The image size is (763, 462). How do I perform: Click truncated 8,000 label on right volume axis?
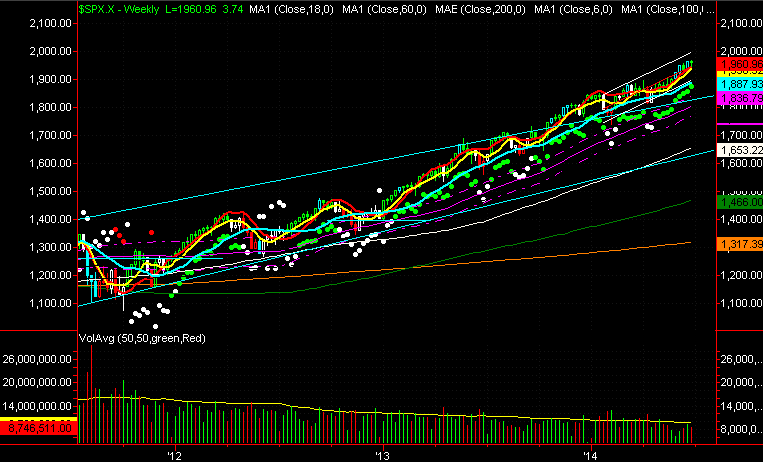741,429
